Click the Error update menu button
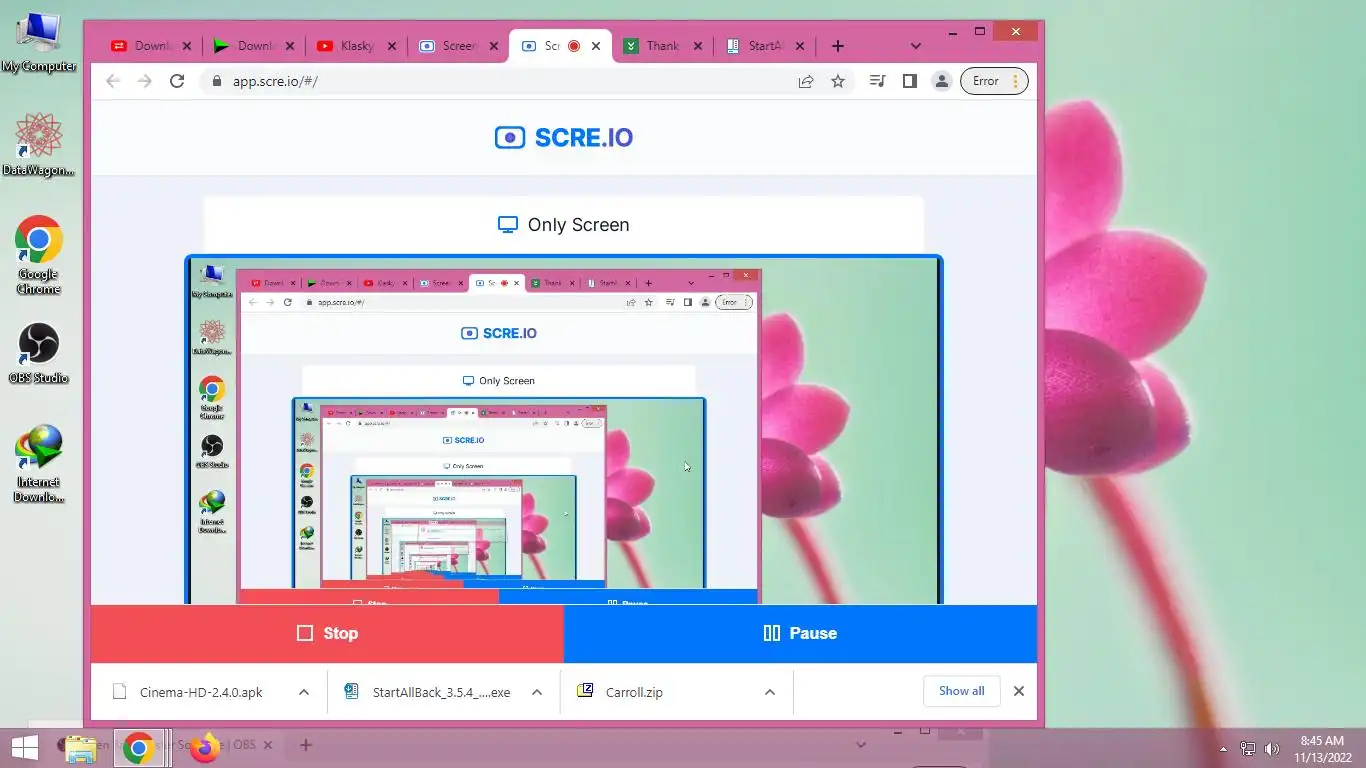Screen dimensions: 1366x768 click(994, 81)
